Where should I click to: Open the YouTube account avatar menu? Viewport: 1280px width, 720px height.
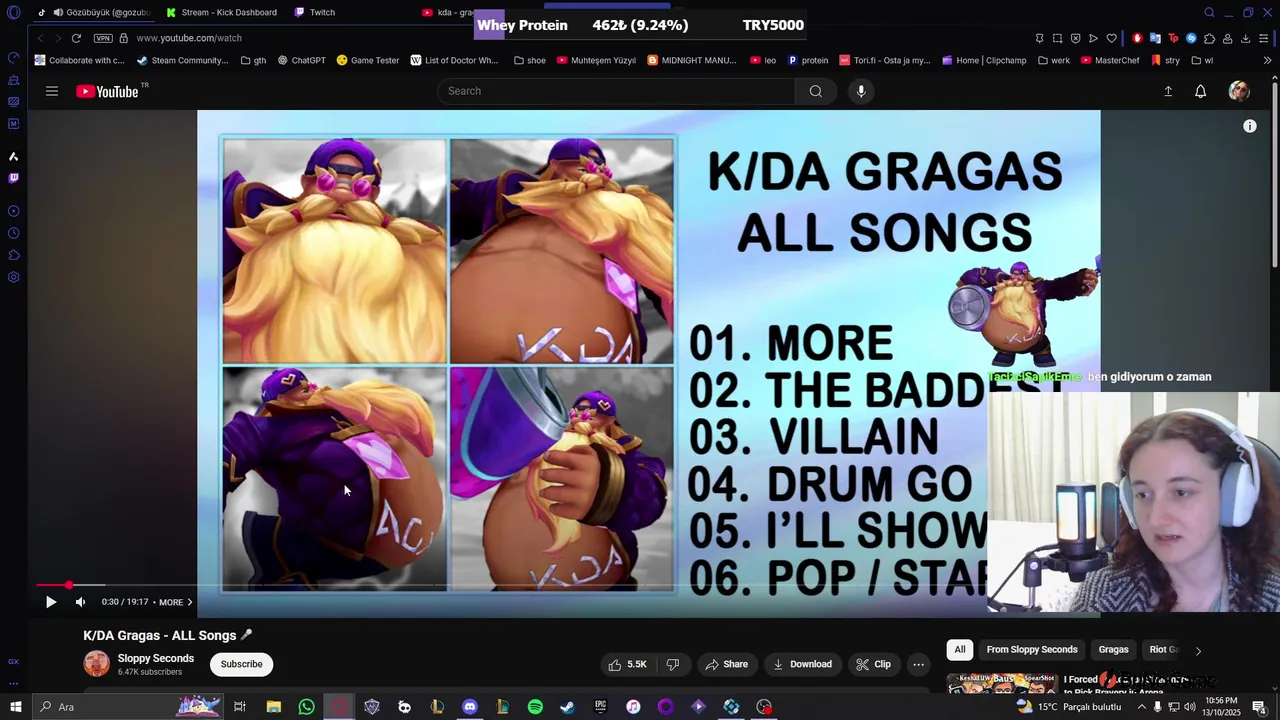pos(1239,91)
